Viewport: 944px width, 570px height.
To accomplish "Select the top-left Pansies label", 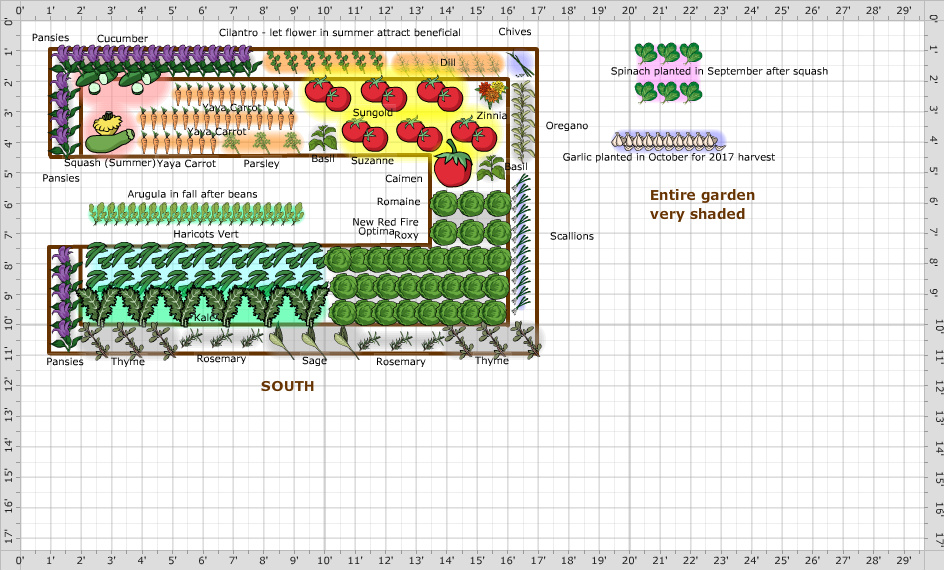I will [x=51, y=37].
